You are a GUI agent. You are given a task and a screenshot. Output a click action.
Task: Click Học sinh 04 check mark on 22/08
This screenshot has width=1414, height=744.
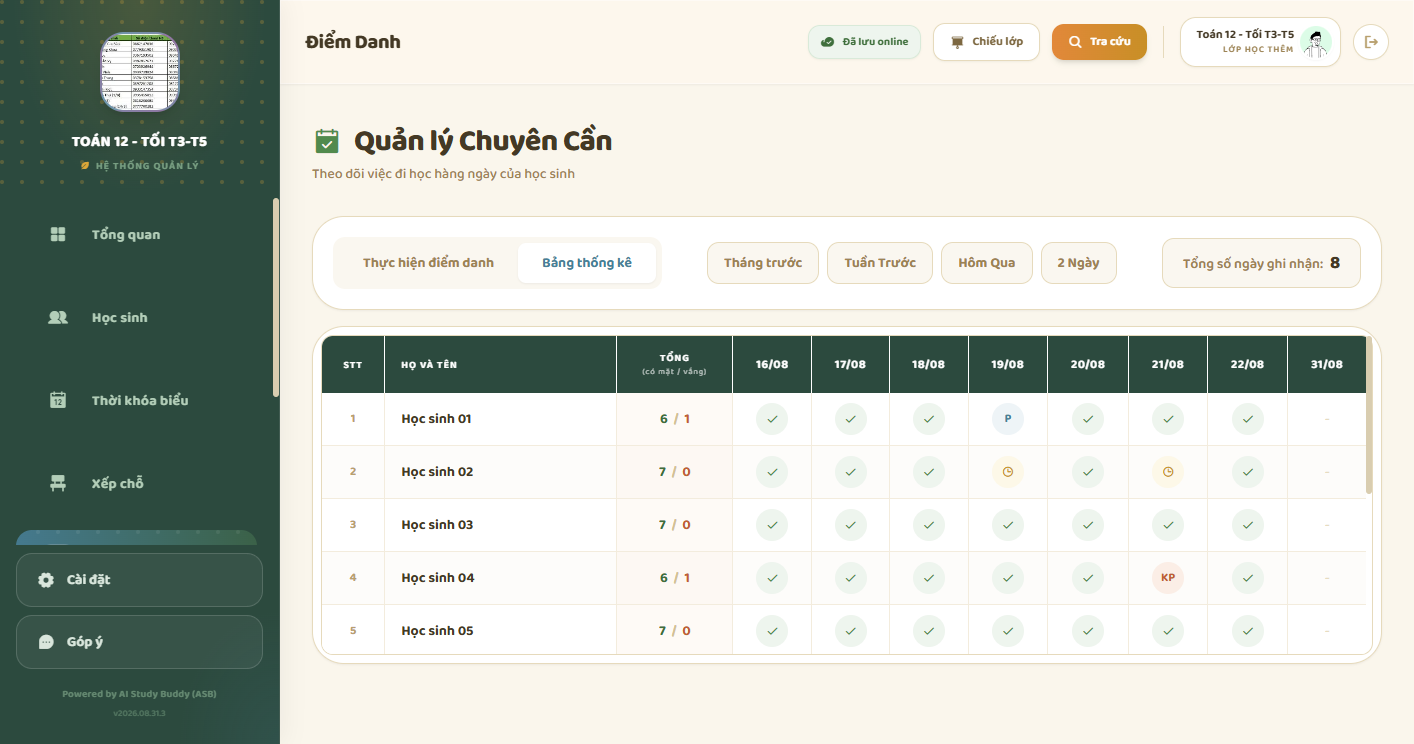tap(1247, 578)
